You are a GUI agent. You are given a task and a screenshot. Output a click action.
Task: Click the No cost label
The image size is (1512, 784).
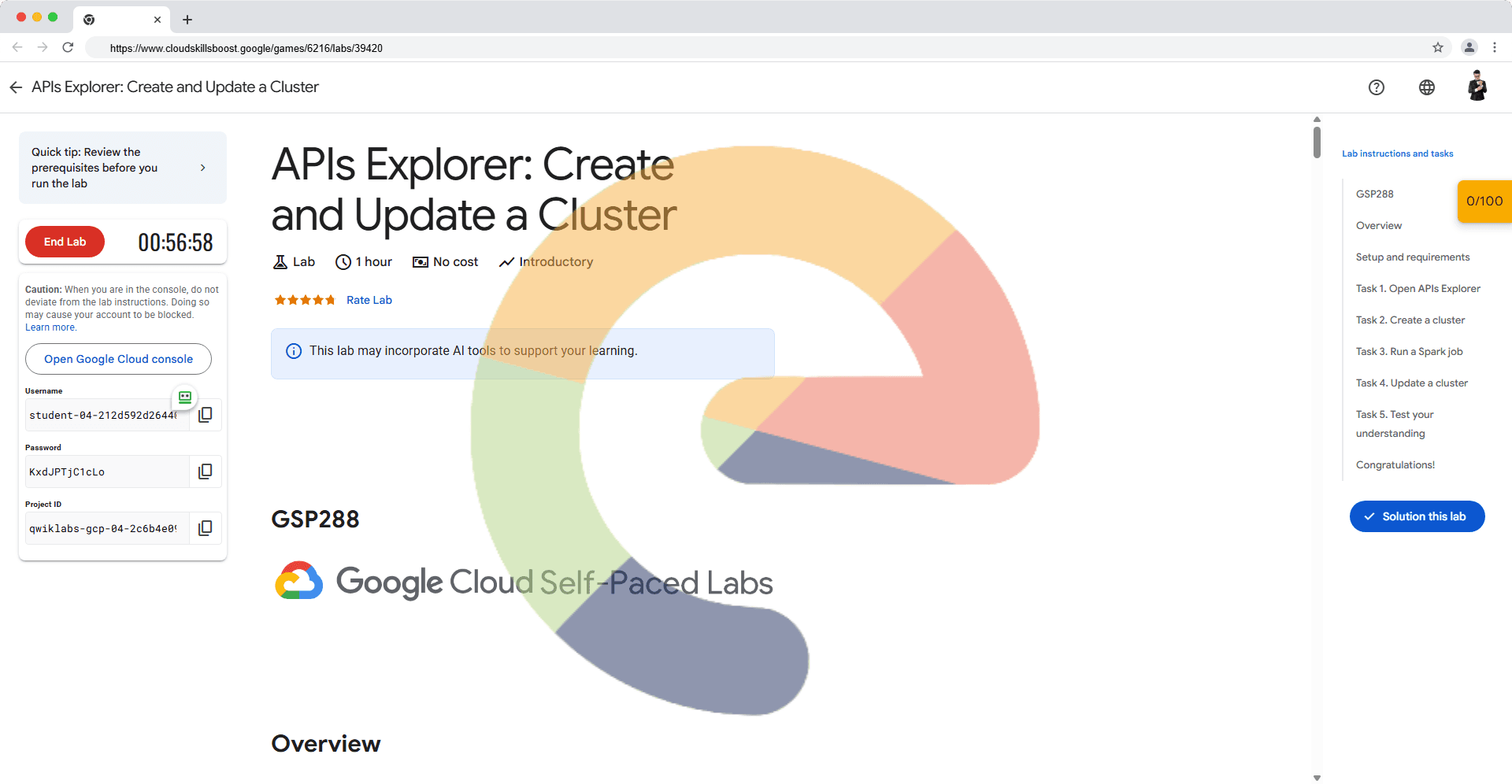[x=446, y=262]
